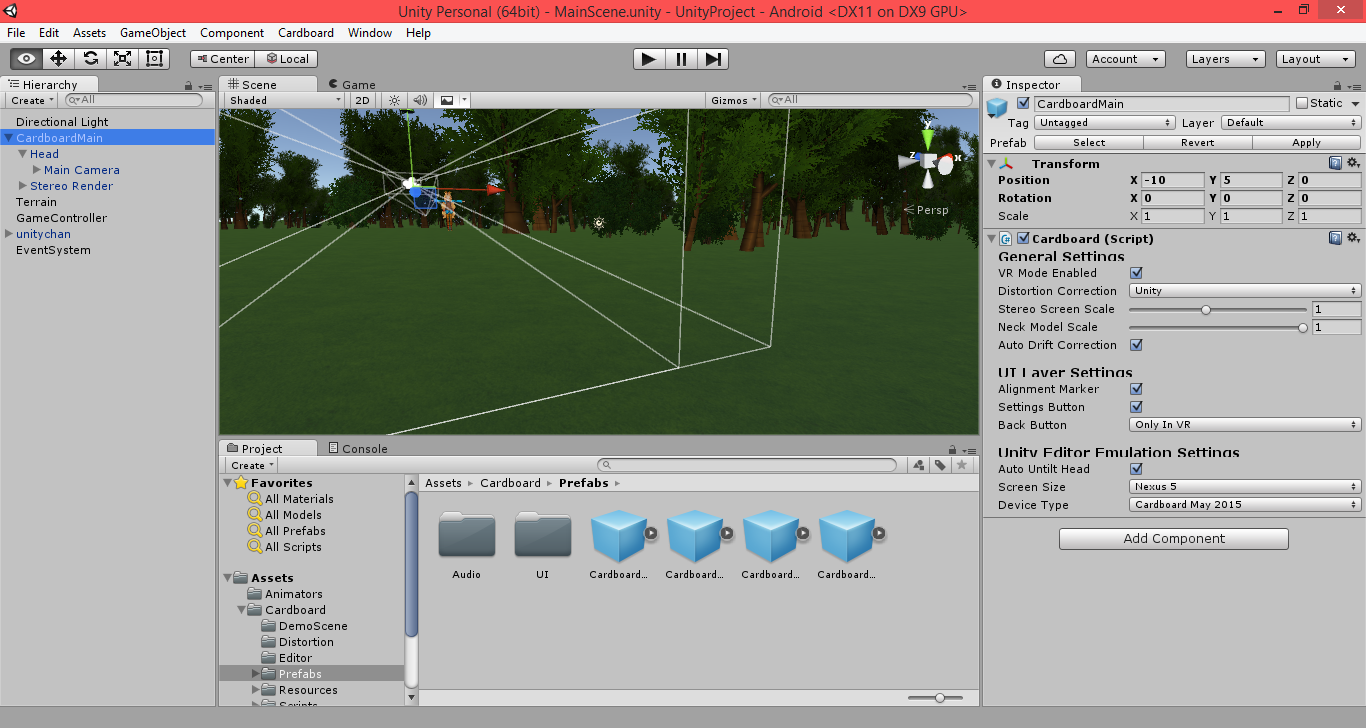Click prefab Revert button
The width and height of the screenshot is (1366, 728).
coord(1198,143)
